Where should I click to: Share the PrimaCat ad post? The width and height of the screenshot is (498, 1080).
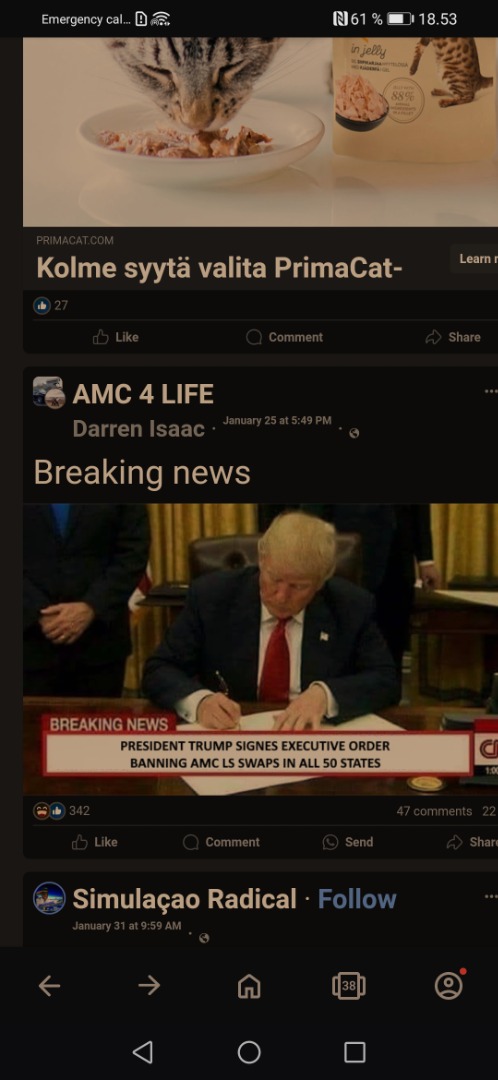(x=453, y=337)
